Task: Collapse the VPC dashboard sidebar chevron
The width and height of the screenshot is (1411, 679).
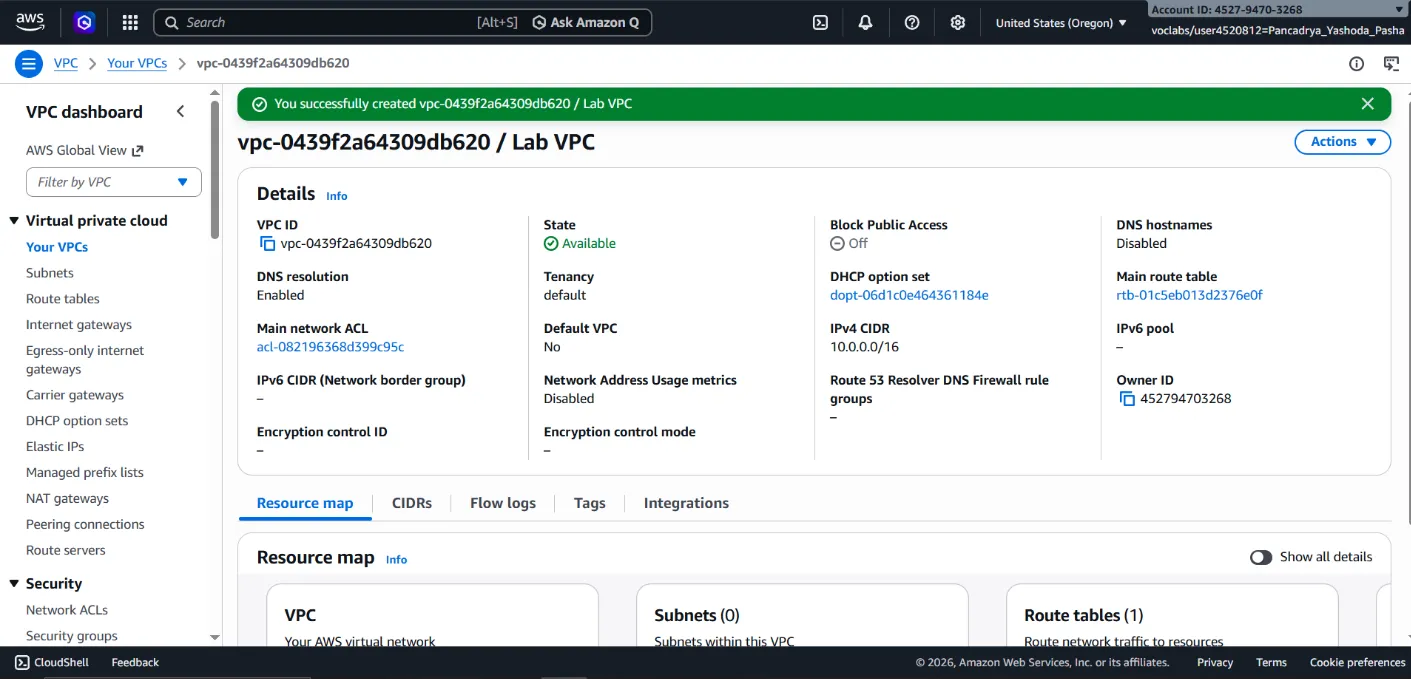Action: pos(180,111)
